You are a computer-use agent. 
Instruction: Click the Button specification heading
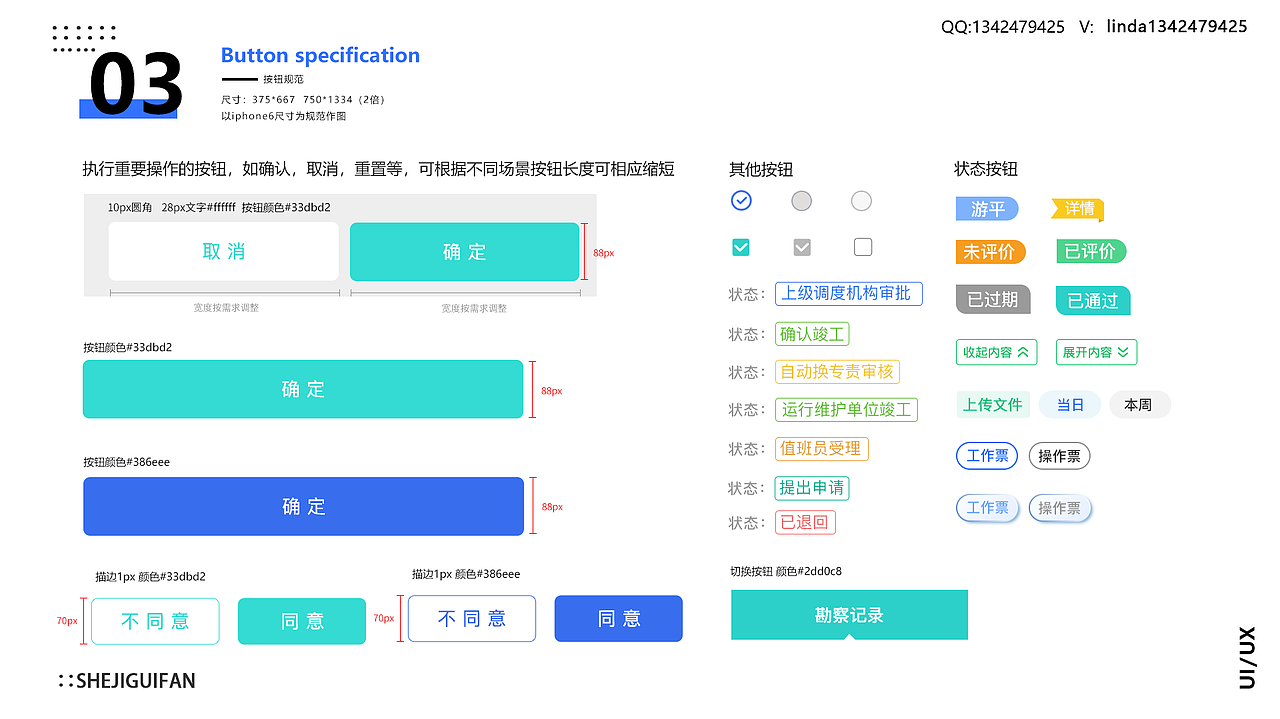(x=320, y=55)
